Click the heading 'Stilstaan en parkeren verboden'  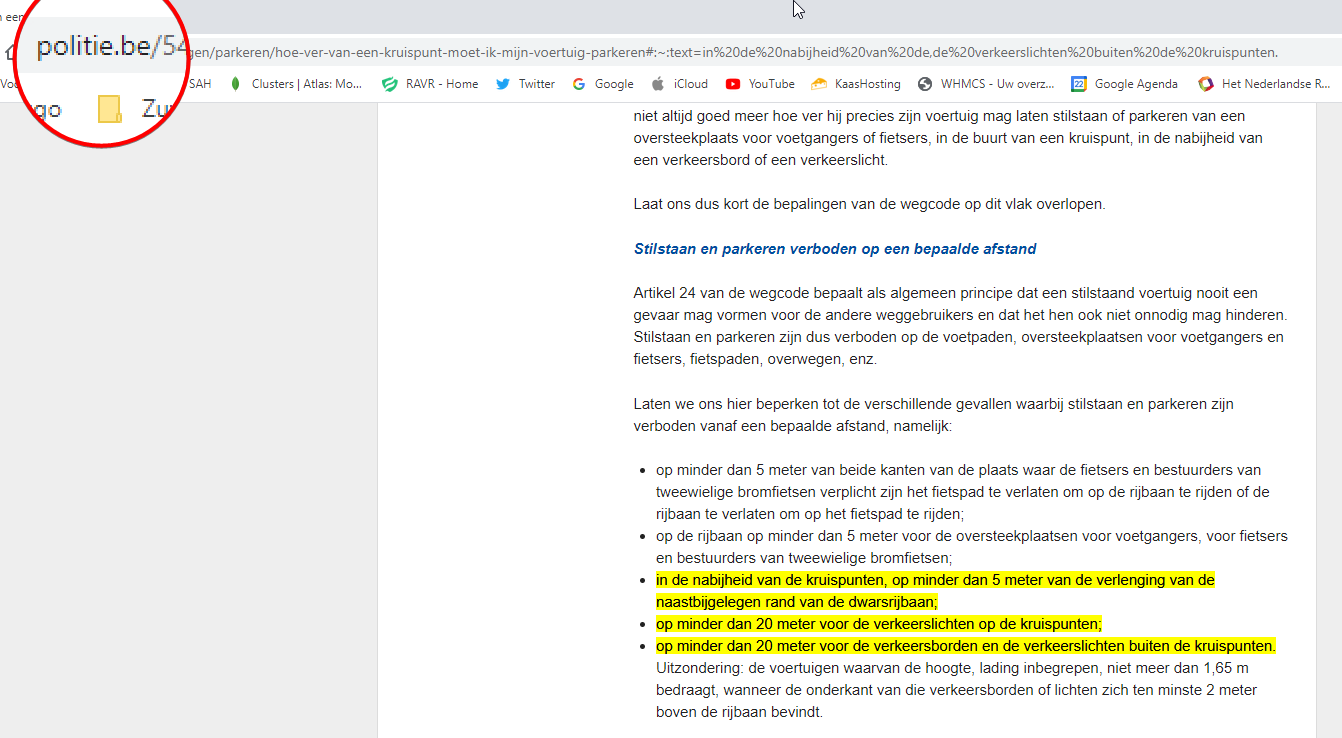pyautogui.click(x=835, y=248)
